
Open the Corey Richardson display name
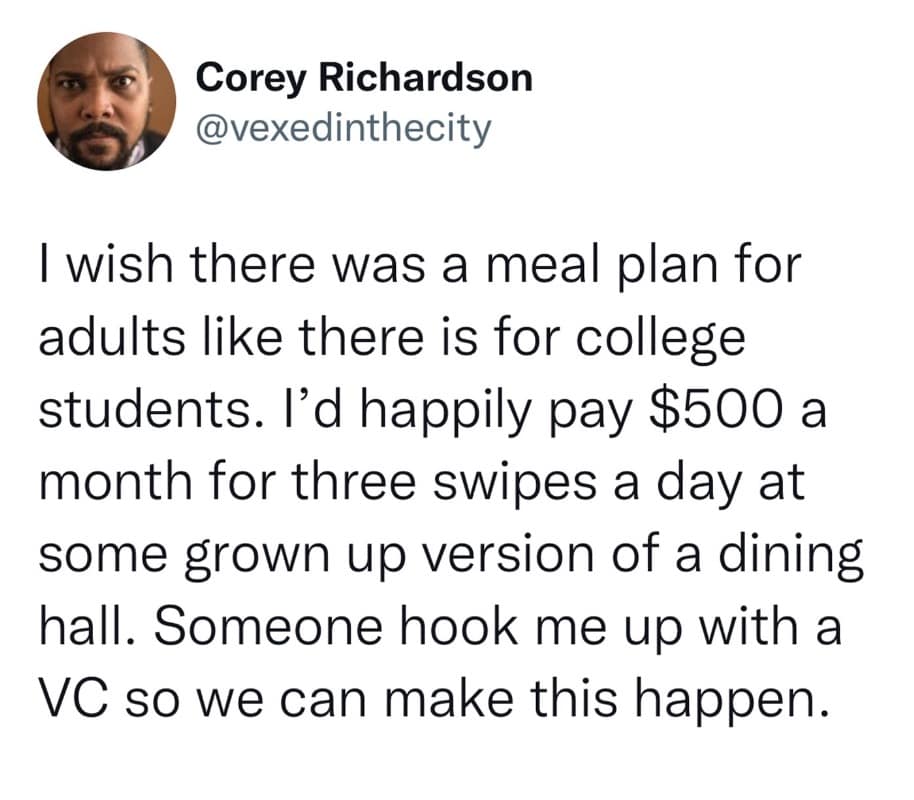(364, 78)
